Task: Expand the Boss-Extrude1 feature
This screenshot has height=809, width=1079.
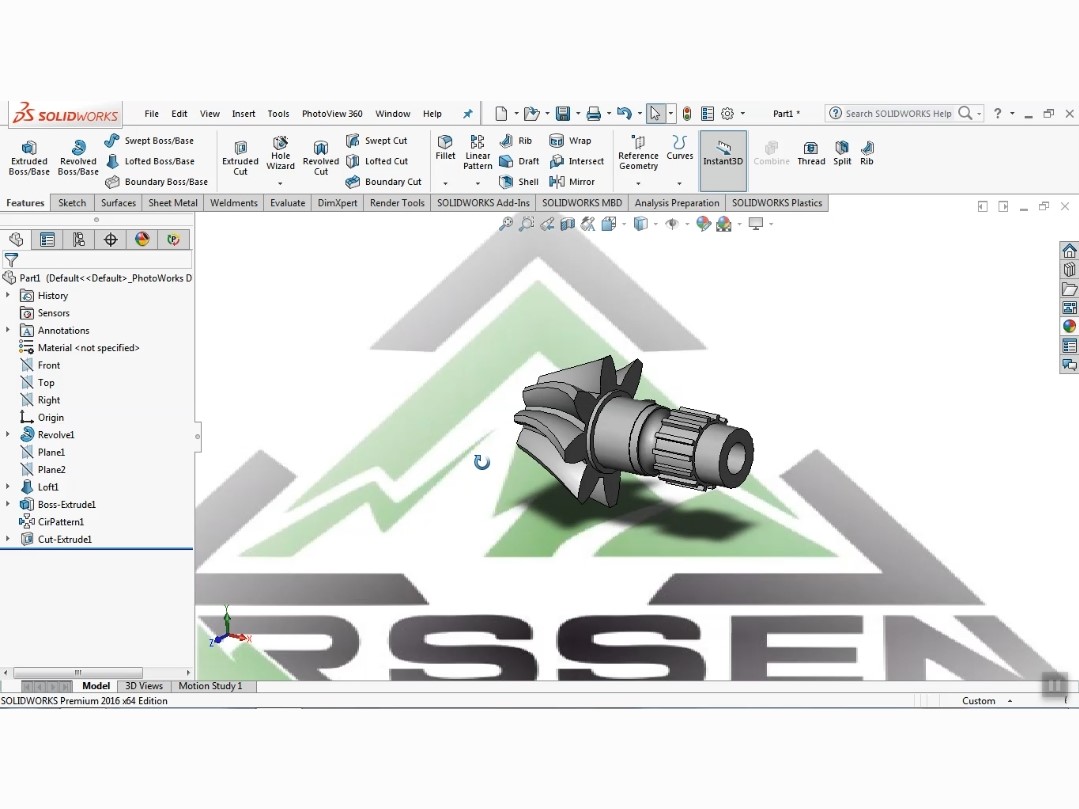Action: click(8, 504)
